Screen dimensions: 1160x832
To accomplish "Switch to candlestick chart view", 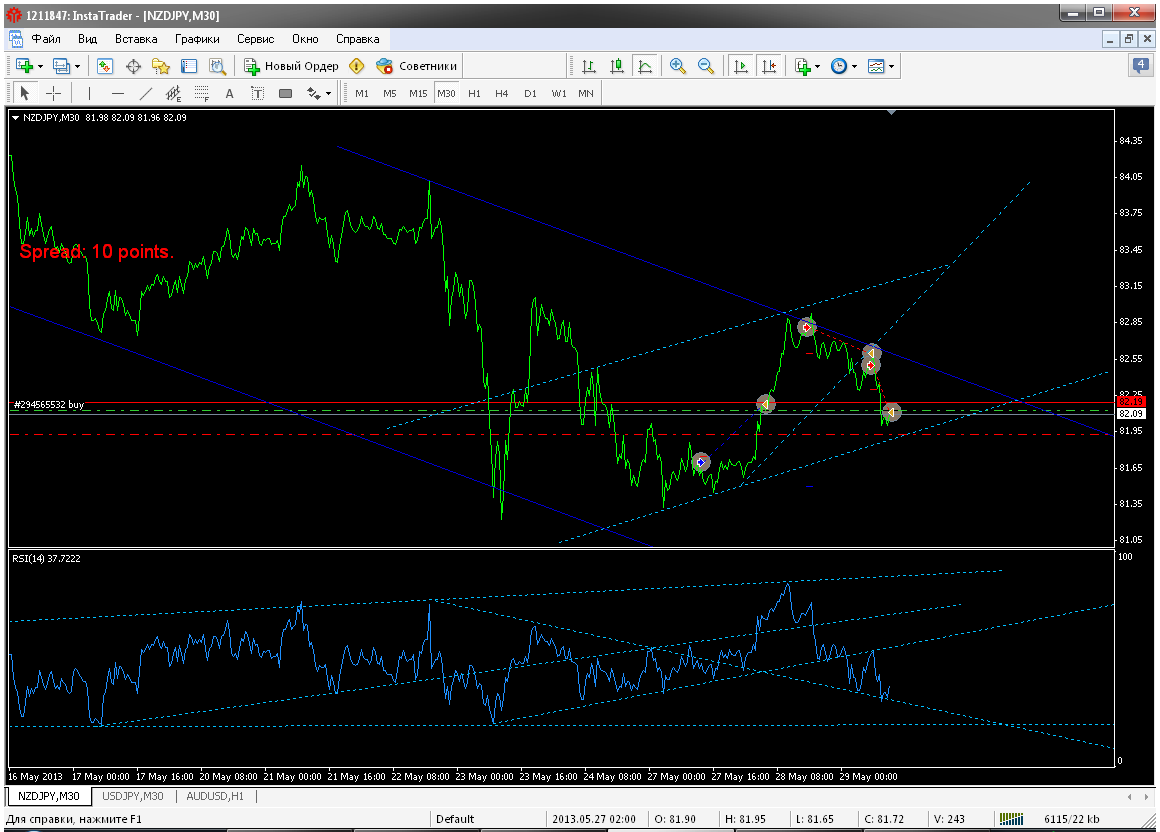I will [x=617, y=67].
